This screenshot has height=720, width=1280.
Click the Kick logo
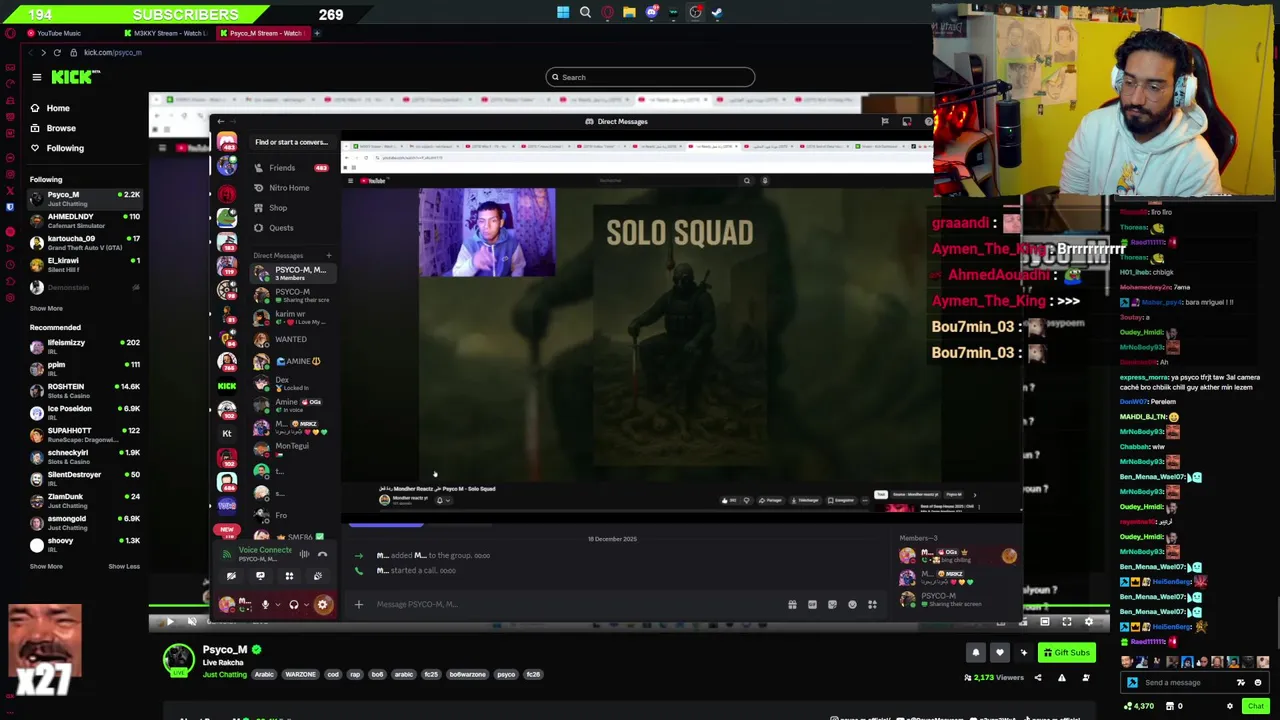pos(76,77)
